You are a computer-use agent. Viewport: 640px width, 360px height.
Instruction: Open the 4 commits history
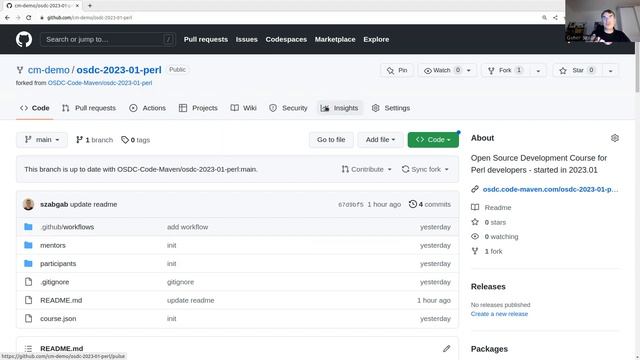430,204
